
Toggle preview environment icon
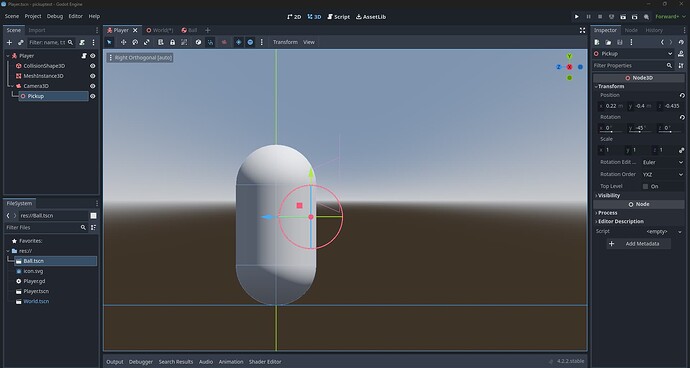[250, 42]
